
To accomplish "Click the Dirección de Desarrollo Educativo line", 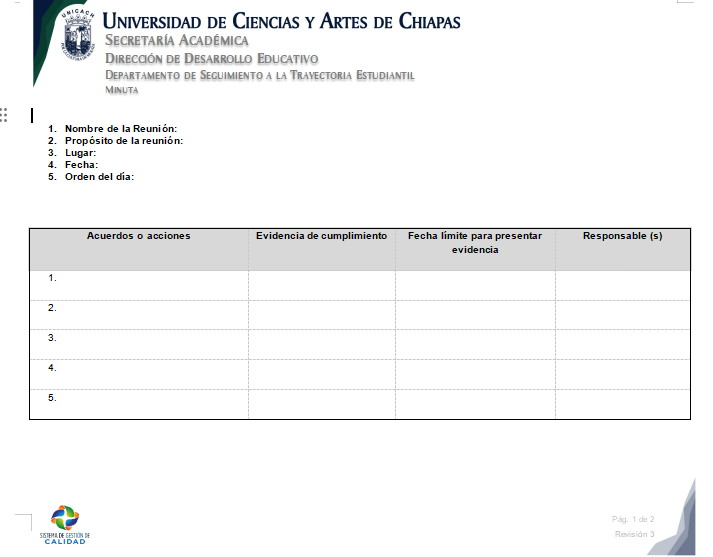I will tap(211, 59).
